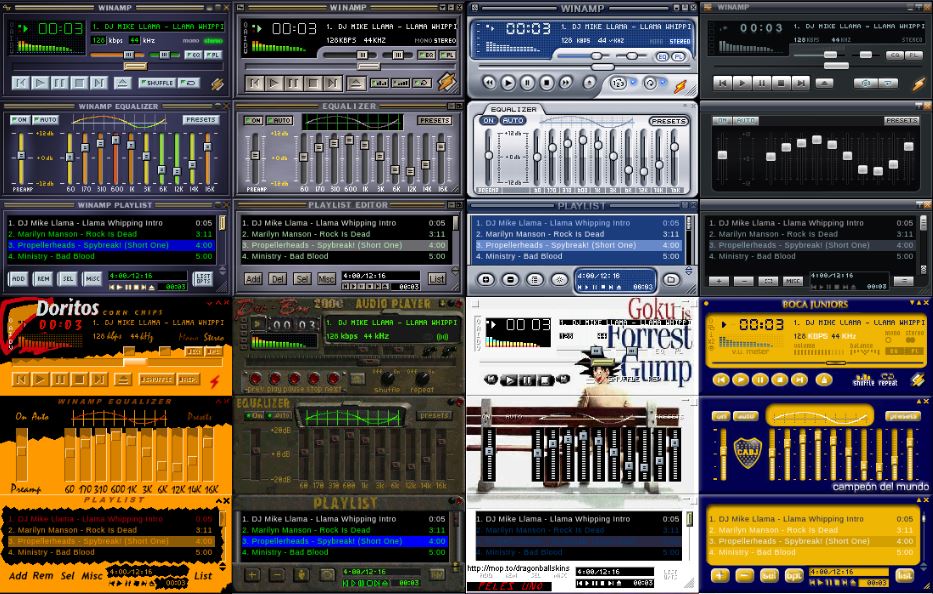This screenshot has height=594, width=933.
Task: Click the lightning bolt in the blue-silver player
Action: [681, 85]
